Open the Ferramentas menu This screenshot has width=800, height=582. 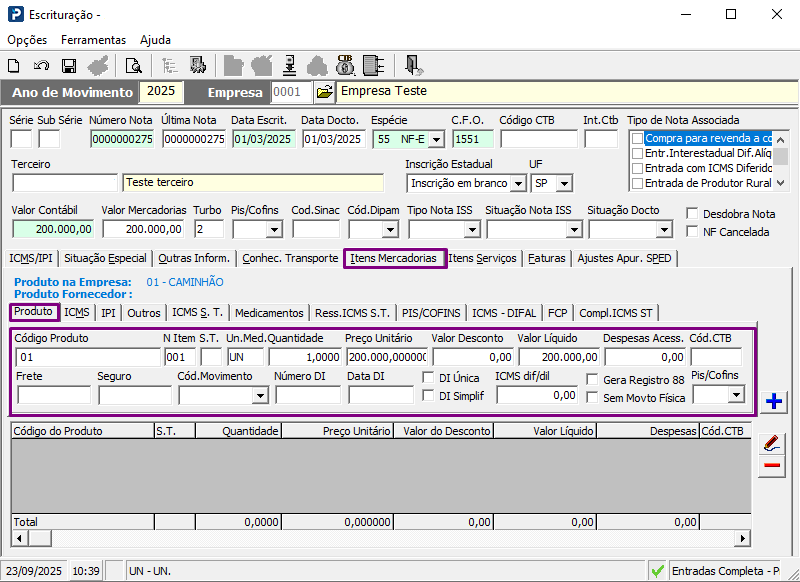pos(93,40)
